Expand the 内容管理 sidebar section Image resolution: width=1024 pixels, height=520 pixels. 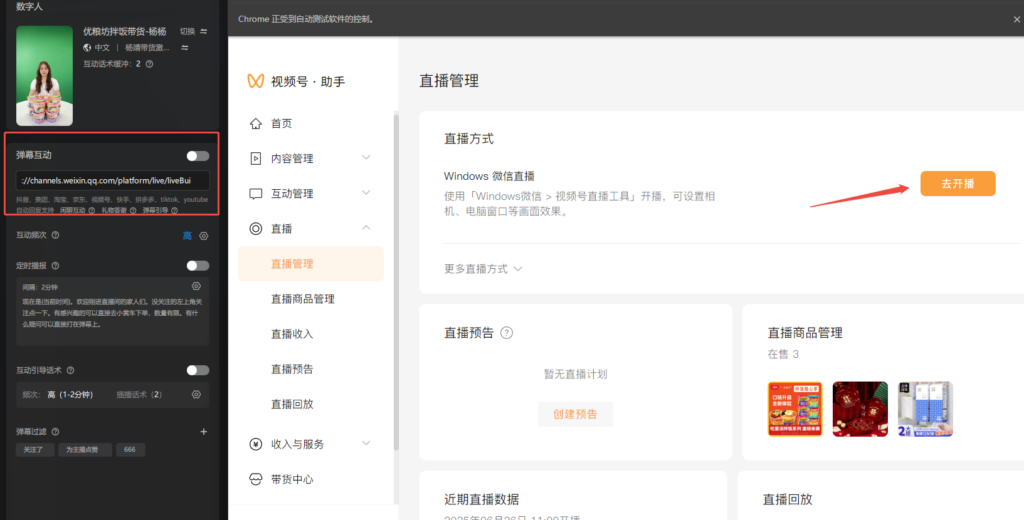click(x=310, y=158)
